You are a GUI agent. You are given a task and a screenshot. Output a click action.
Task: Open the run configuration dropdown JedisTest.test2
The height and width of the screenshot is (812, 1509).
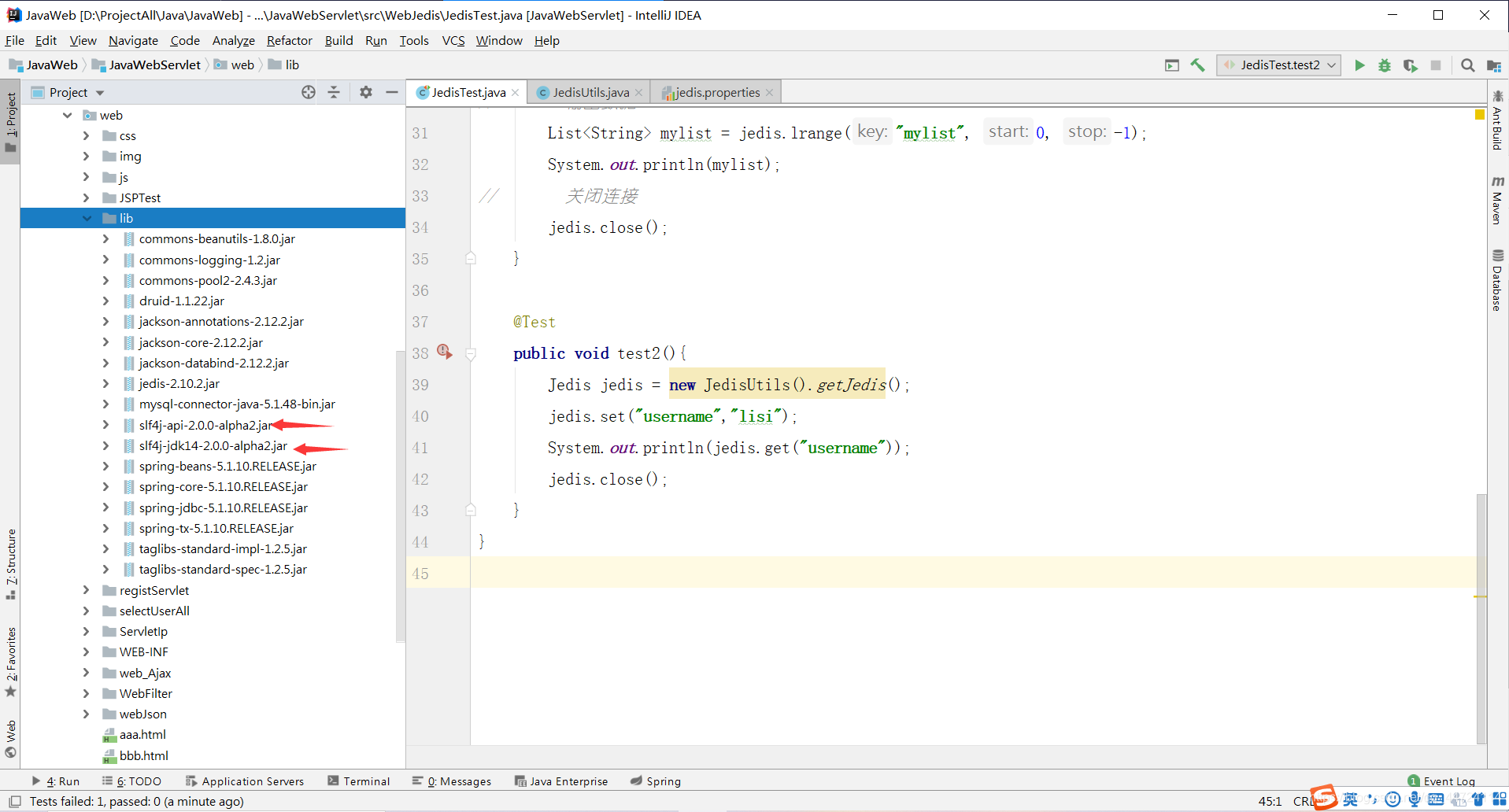click(x=1278, y=65)
